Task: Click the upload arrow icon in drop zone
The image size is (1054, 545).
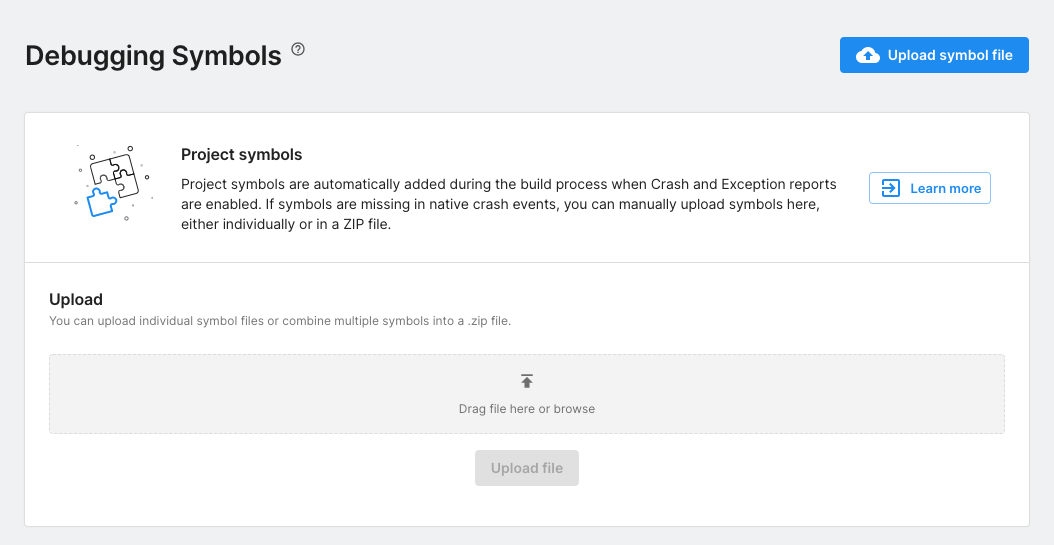Action: tap(527, 381)
